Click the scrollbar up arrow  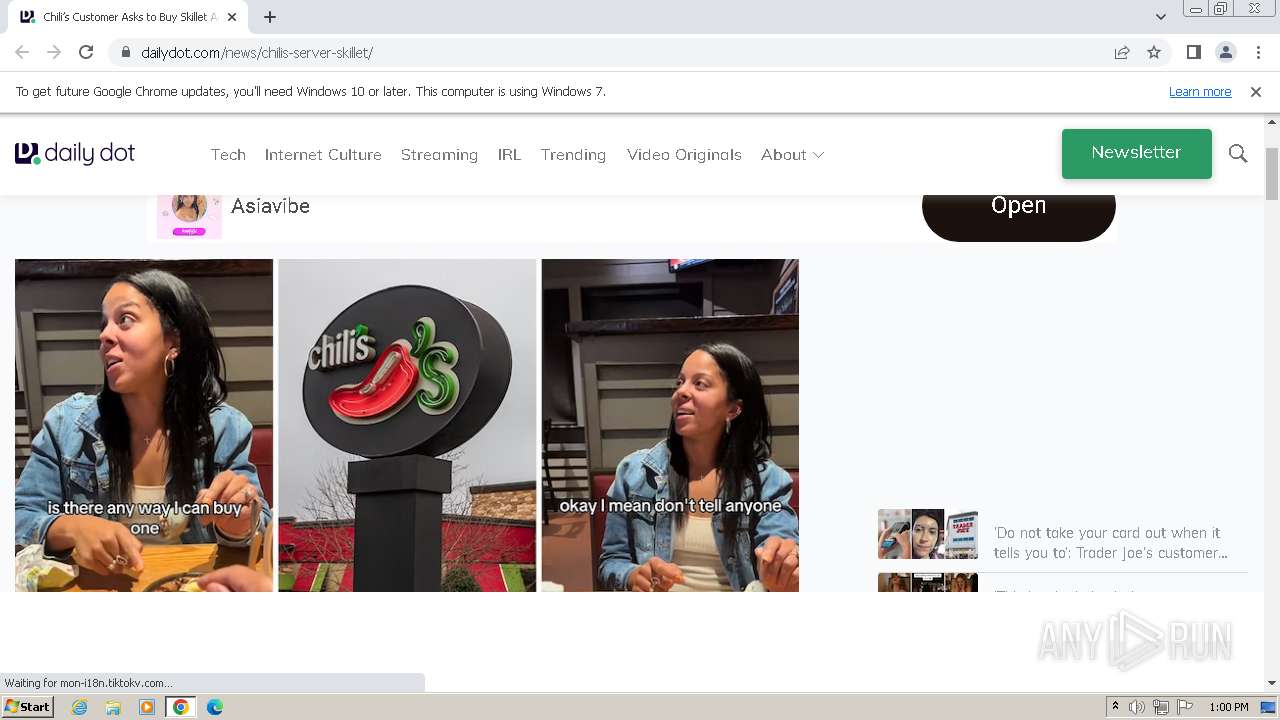[1272, 122]
